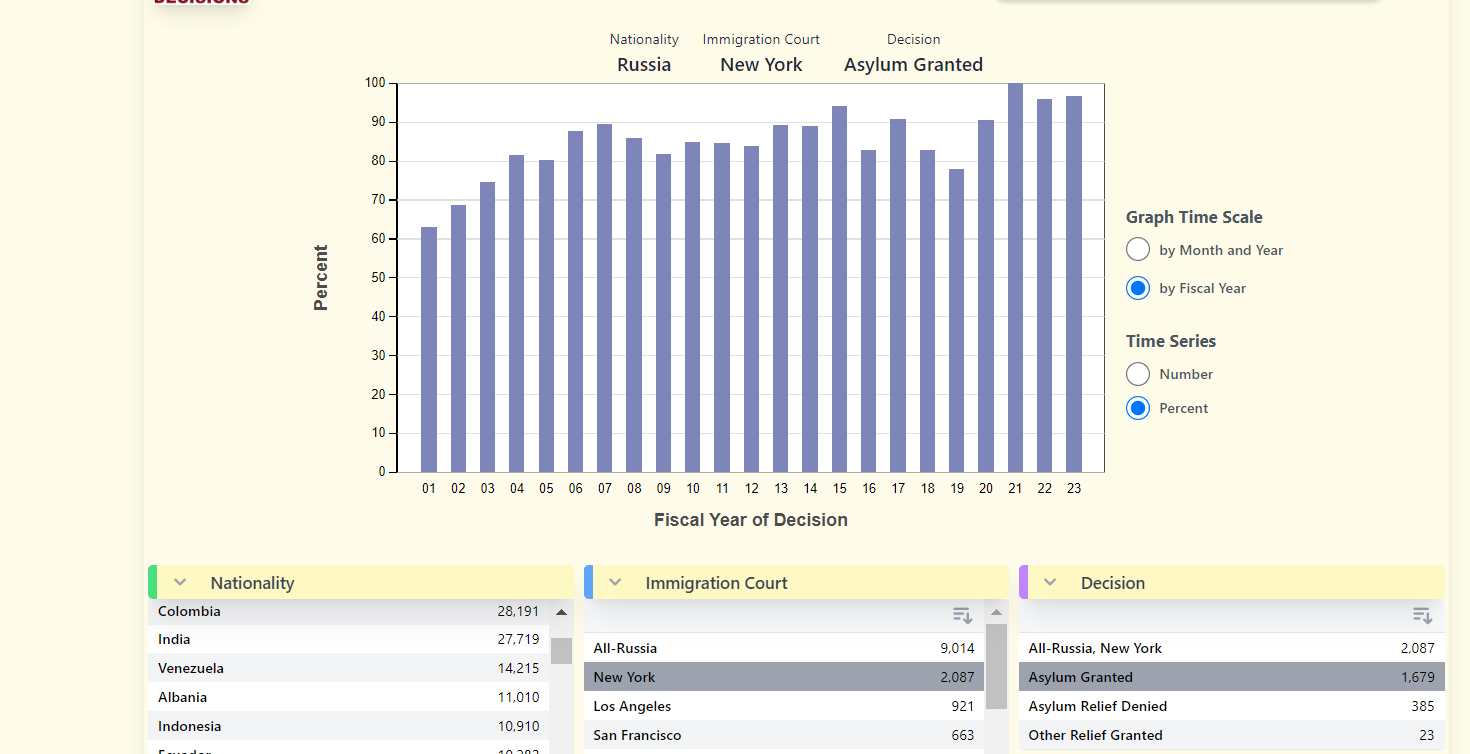Screen dimensions: 1470x754
Task: Choose Venezuela in Nationality list
Action: 348,668
